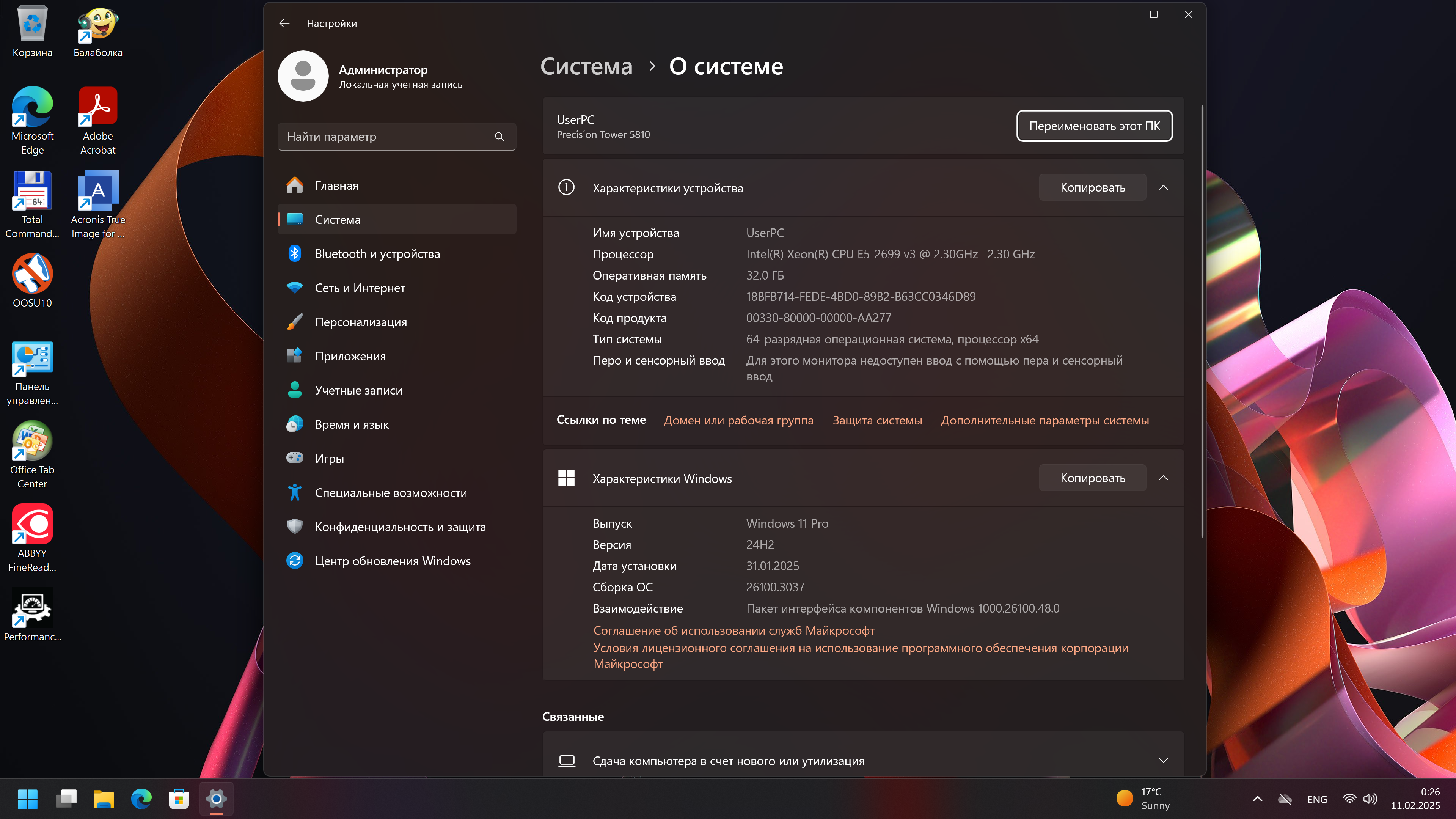Image resolution: width=1456 pixels, height=819 pixels.
Task: Open File Explorer from the taskbar
Action: [104, 799]
